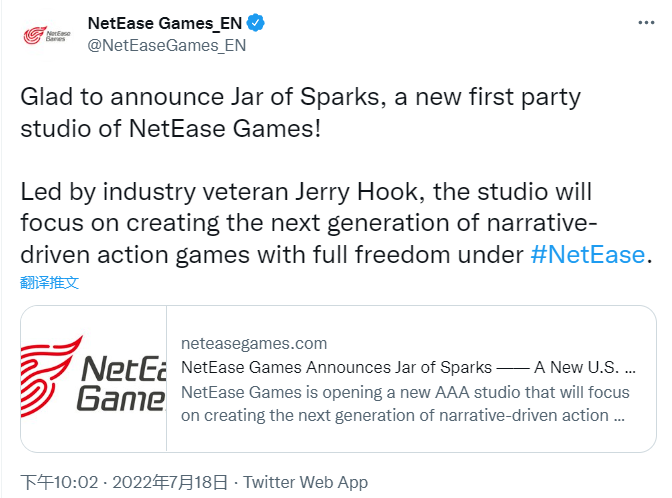Click the @NetEaseGames_EN handle
The width and height of the screenshot is (672, 498).
pyautogui.click(x=166, y=45)
